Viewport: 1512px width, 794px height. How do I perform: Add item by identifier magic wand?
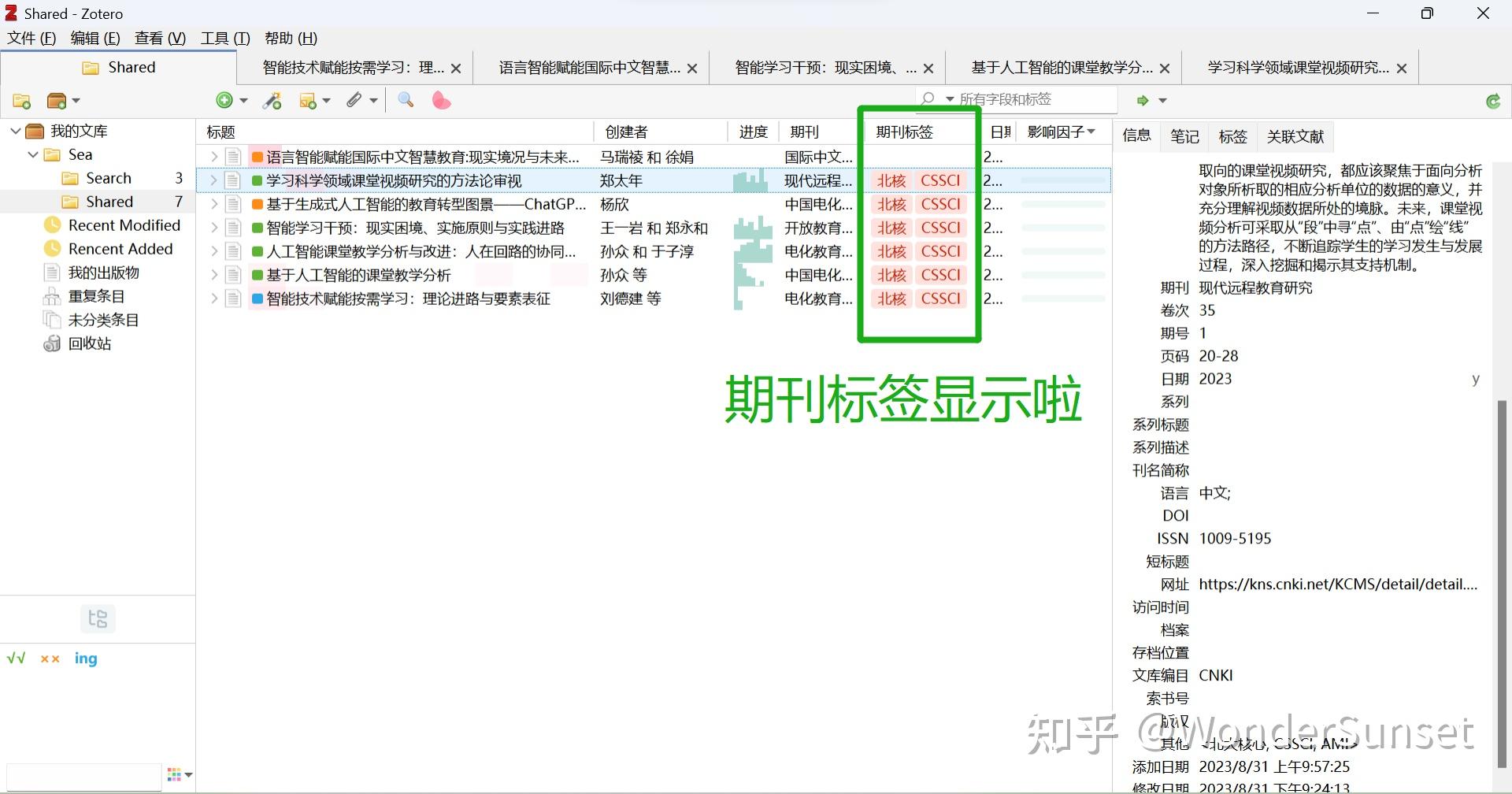point(272,100)
